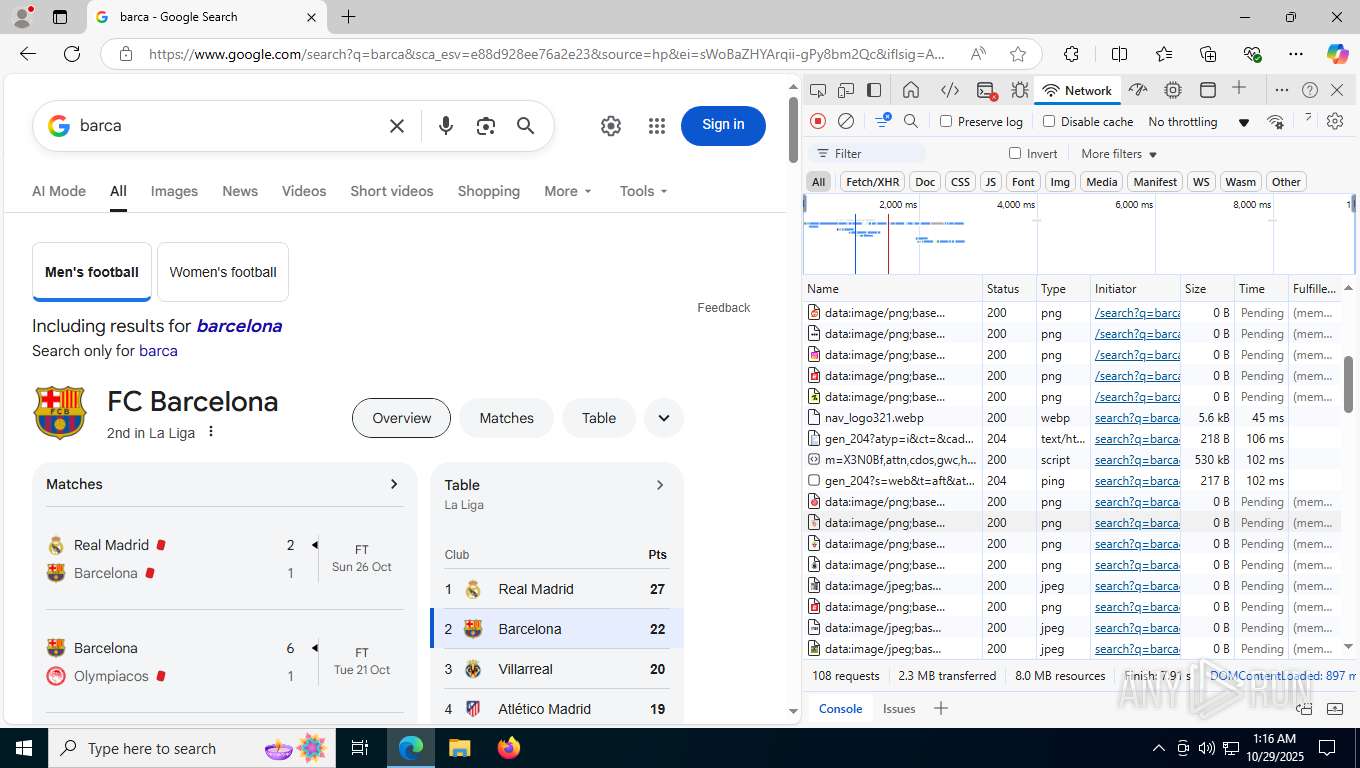
Task: Open Table pill for FC Barcelona
Action: pos(599,418)
